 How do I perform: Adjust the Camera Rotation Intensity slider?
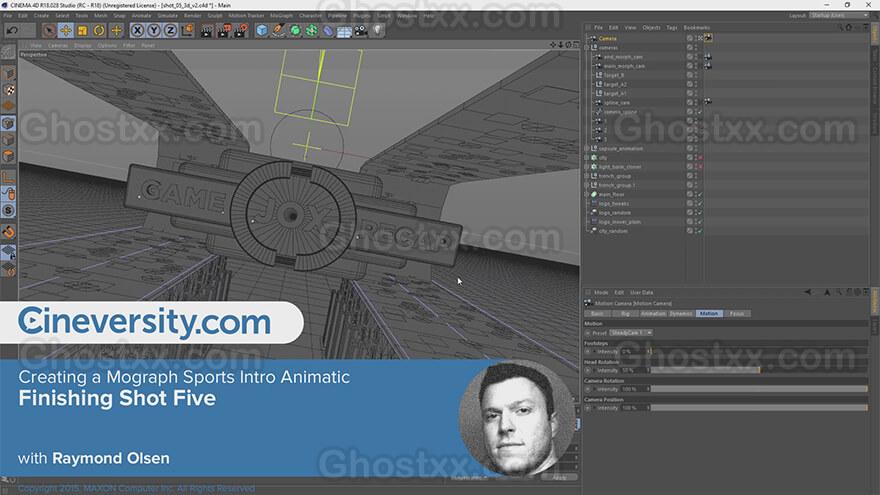click(759, 389)
